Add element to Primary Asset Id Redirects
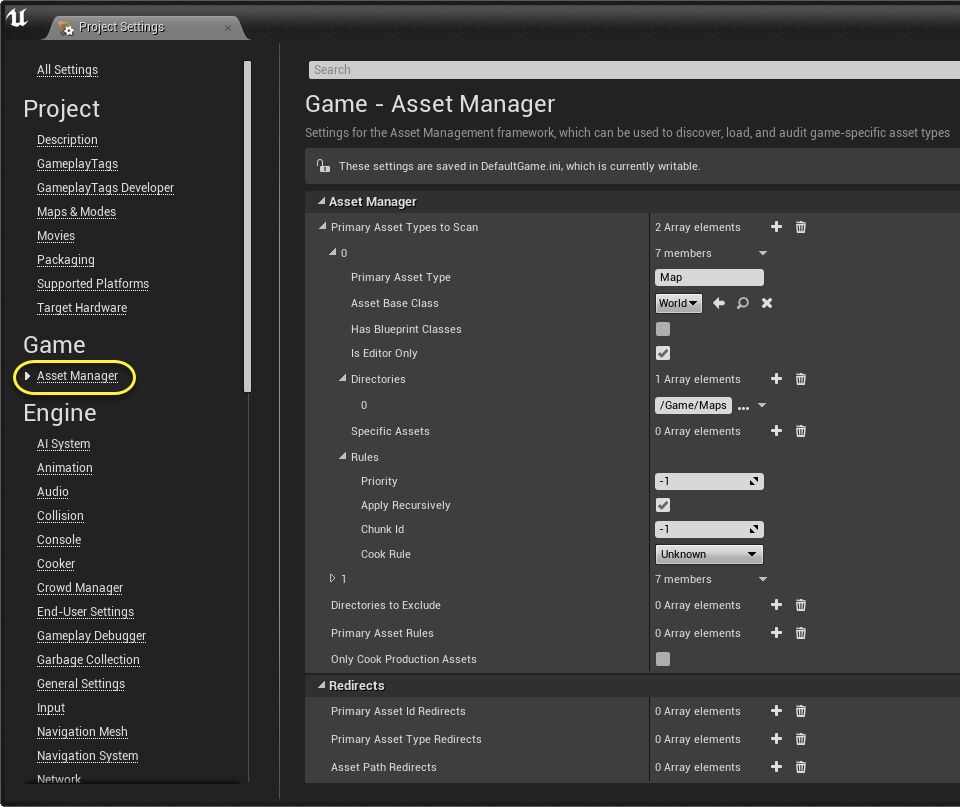Screen dimensions: 960x807 click(x=776, y=711)
